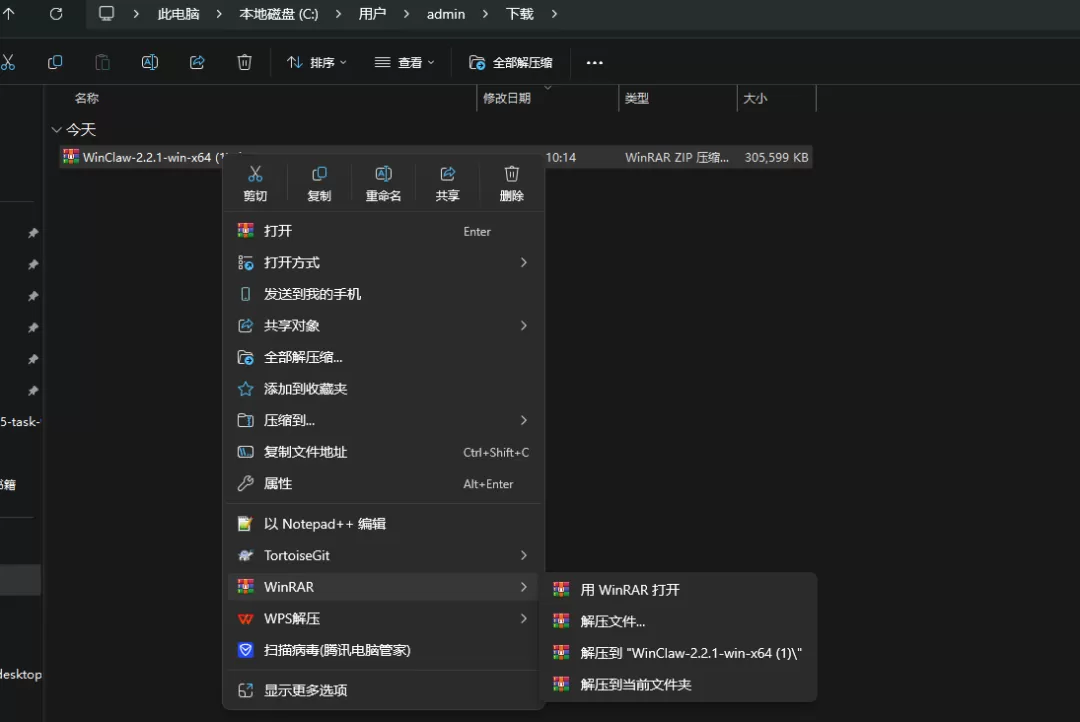This screenshot has height=722, width=1080.
Task: Click the computer monitor icon in breadcrumb
Action: click(x=106, y=14)
